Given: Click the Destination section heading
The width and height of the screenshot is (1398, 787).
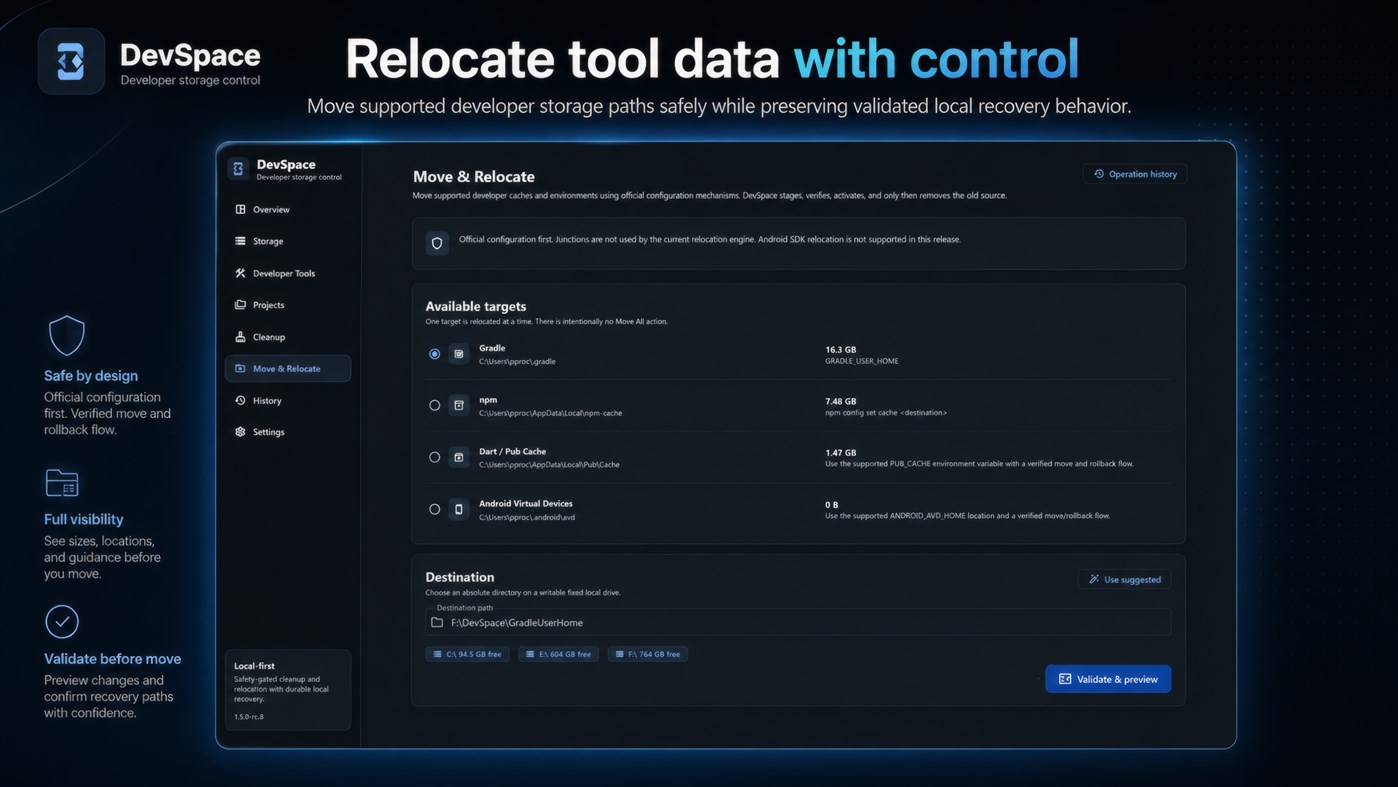Looking at the screenshot, I should coord(460,577).
